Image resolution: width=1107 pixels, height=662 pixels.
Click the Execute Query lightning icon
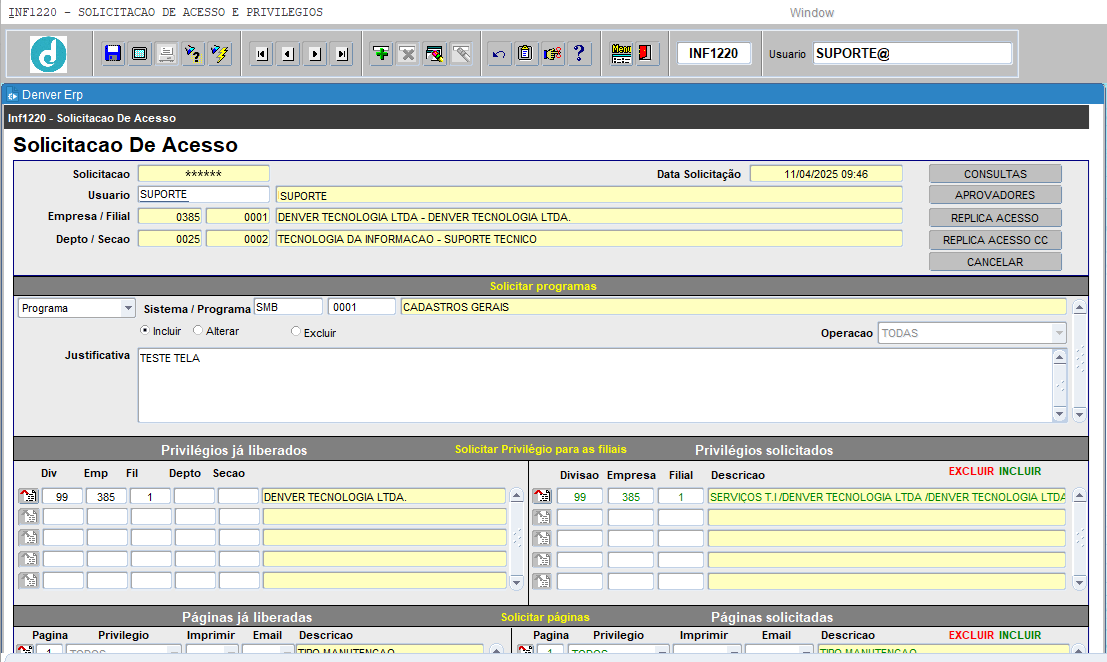(x=220, y=54)
